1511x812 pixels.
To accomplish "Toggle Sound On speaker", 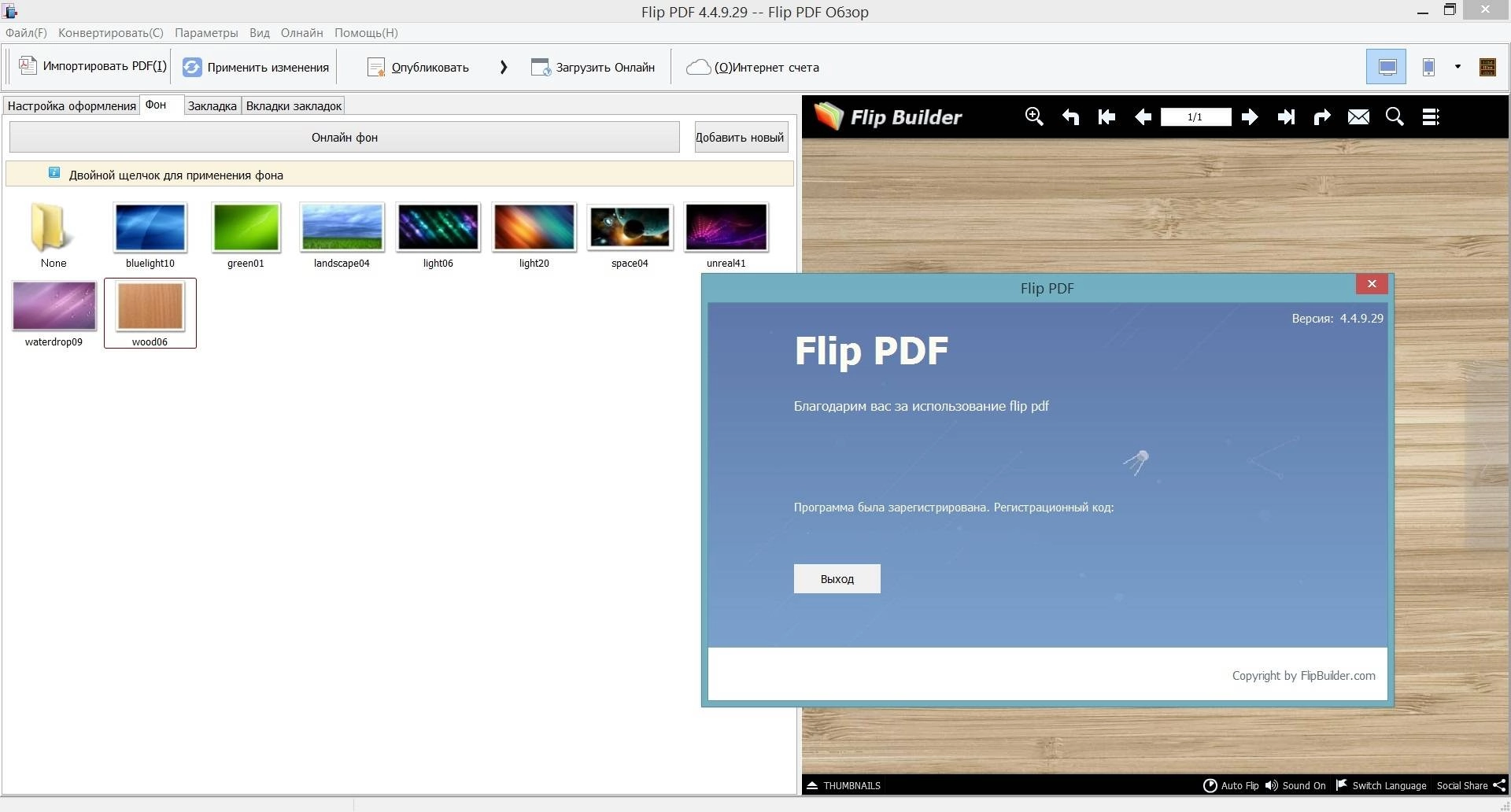I will (1295, 785).
